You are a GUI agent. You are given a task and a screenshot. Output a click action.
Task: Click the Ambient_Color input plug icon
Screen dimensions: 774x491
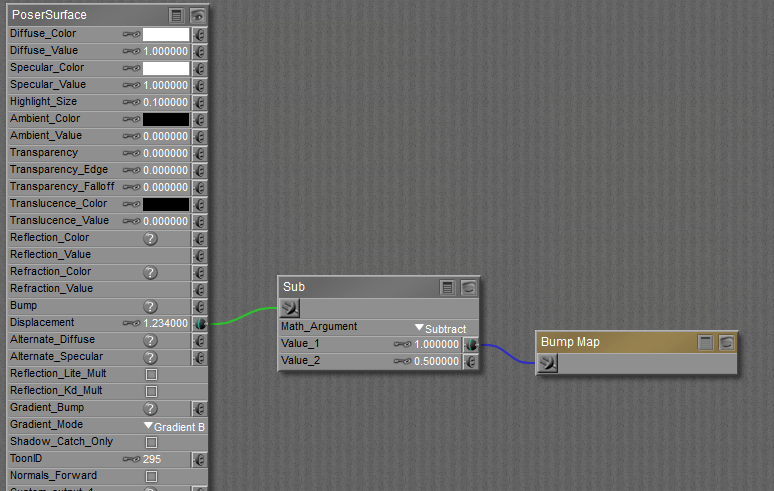(x=199, y=119)
